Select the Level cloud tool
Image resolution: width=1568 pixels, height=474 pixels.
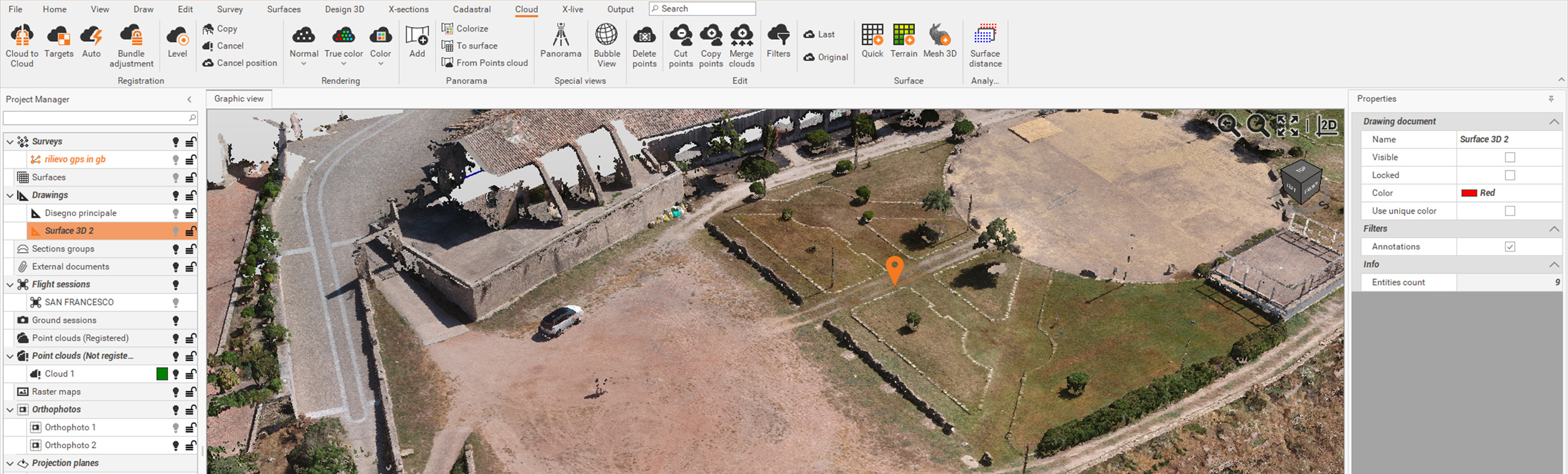[x=178, y=42]
